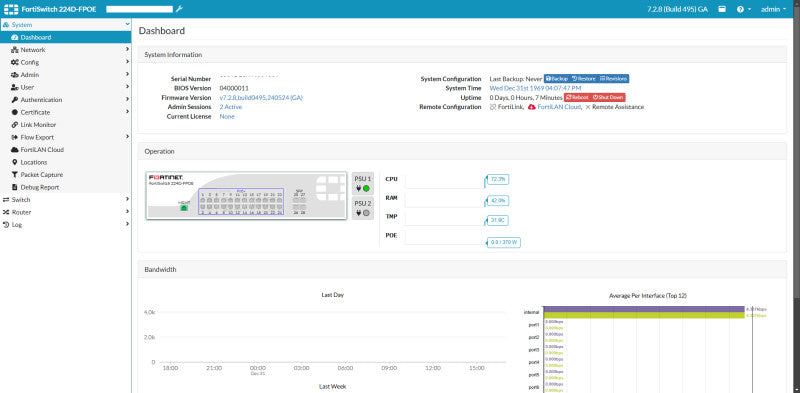
Task: Click the Flow Export icon
Action: coord(15,137)
